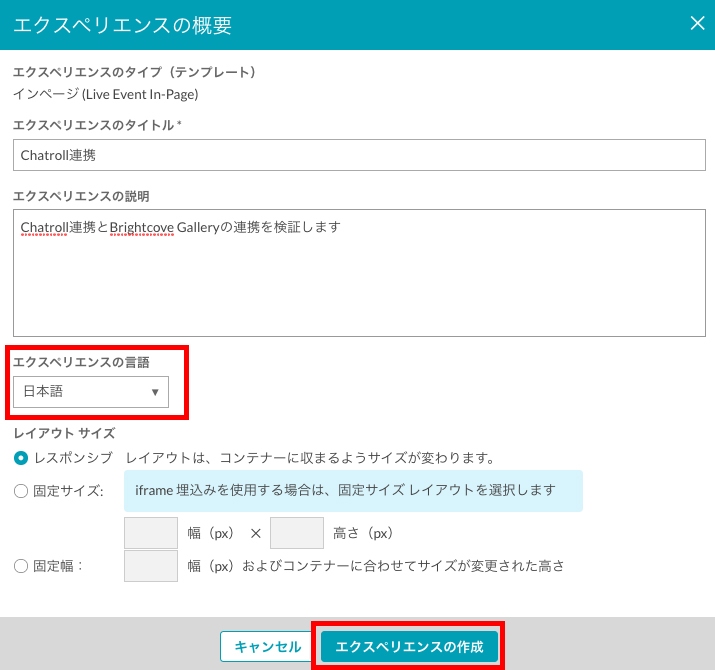Select the 固定幅 radio button
The image size is (715, 670).
[x=21, y=566]
